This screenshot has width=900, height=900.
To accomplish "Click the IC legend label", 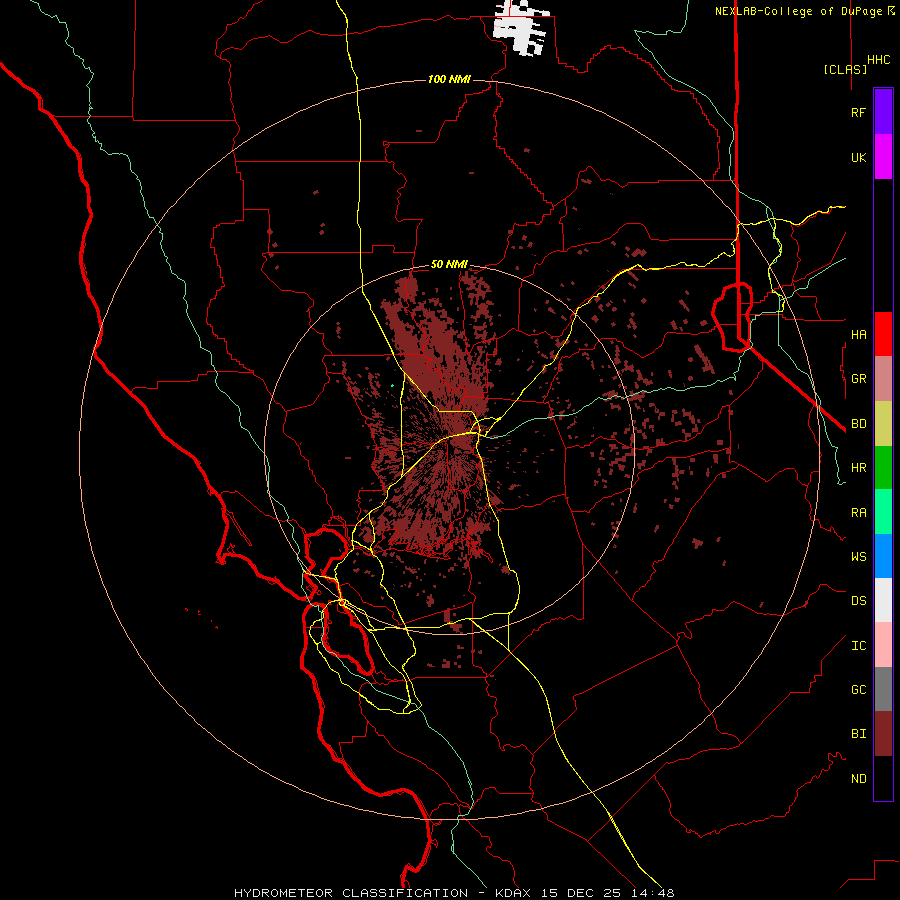I will click(x=858, y=646).
